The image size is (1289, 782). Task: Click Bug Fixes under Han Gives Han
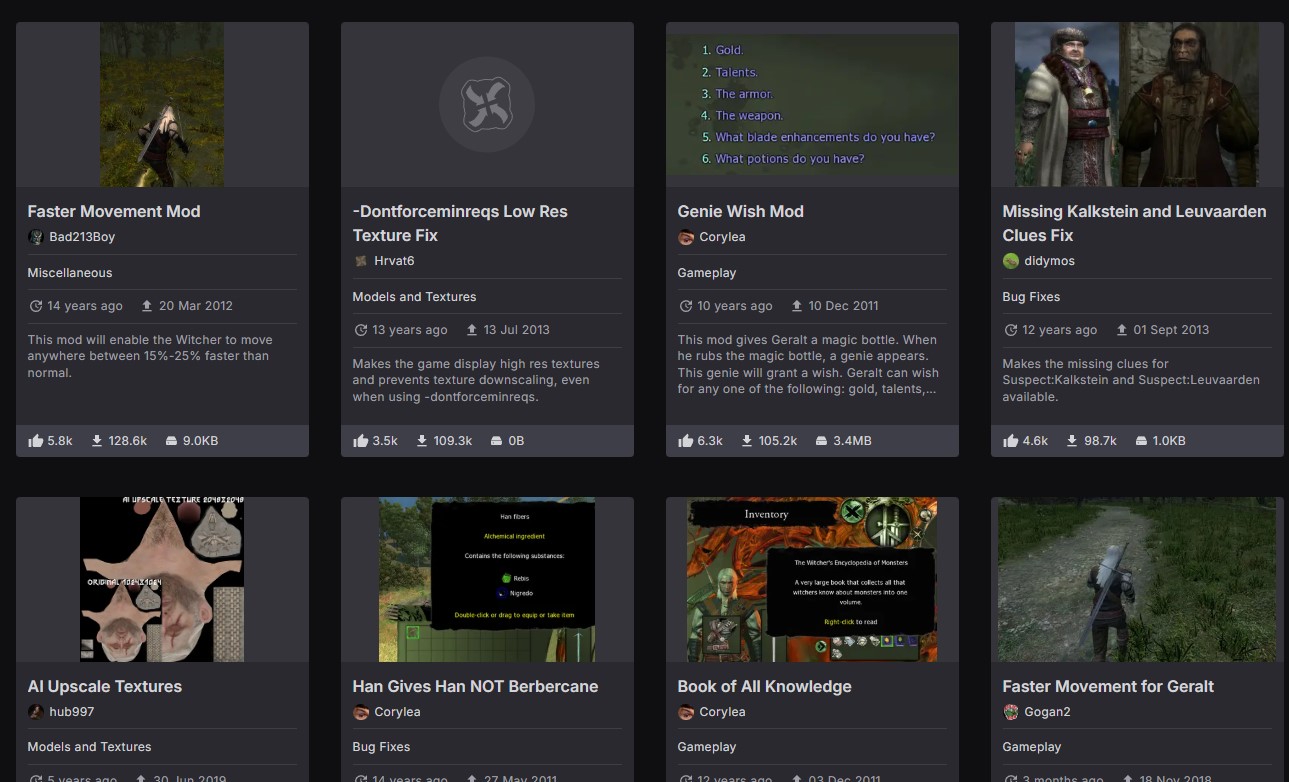coord(381,747)
